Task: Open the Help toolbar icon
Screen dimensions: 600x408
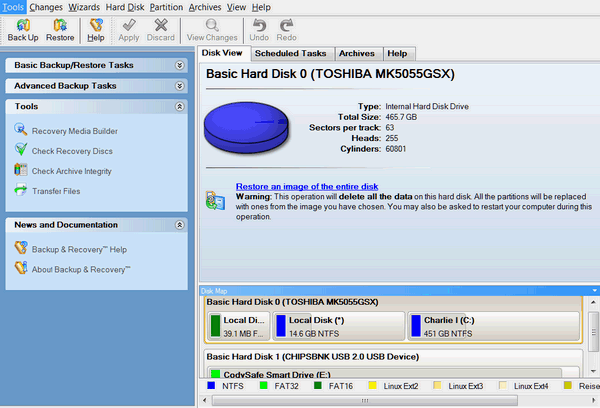Action: [96, 25]
